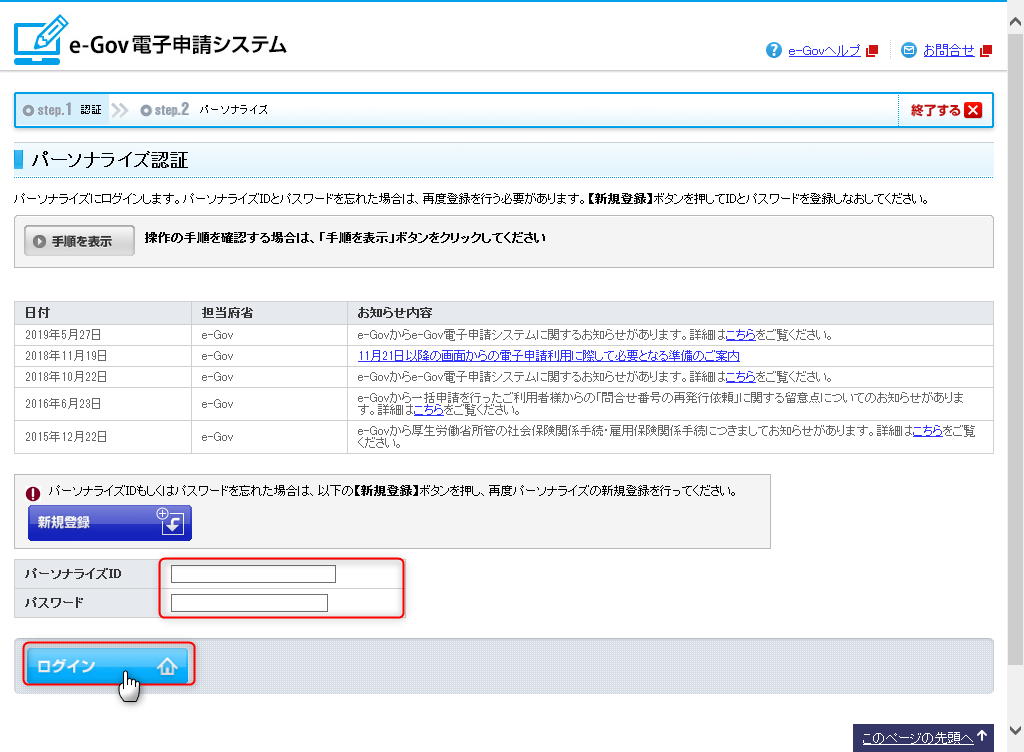Screen dimensions: 1024x752
Task: Open the お問合せ link
Action: (948, 51)
